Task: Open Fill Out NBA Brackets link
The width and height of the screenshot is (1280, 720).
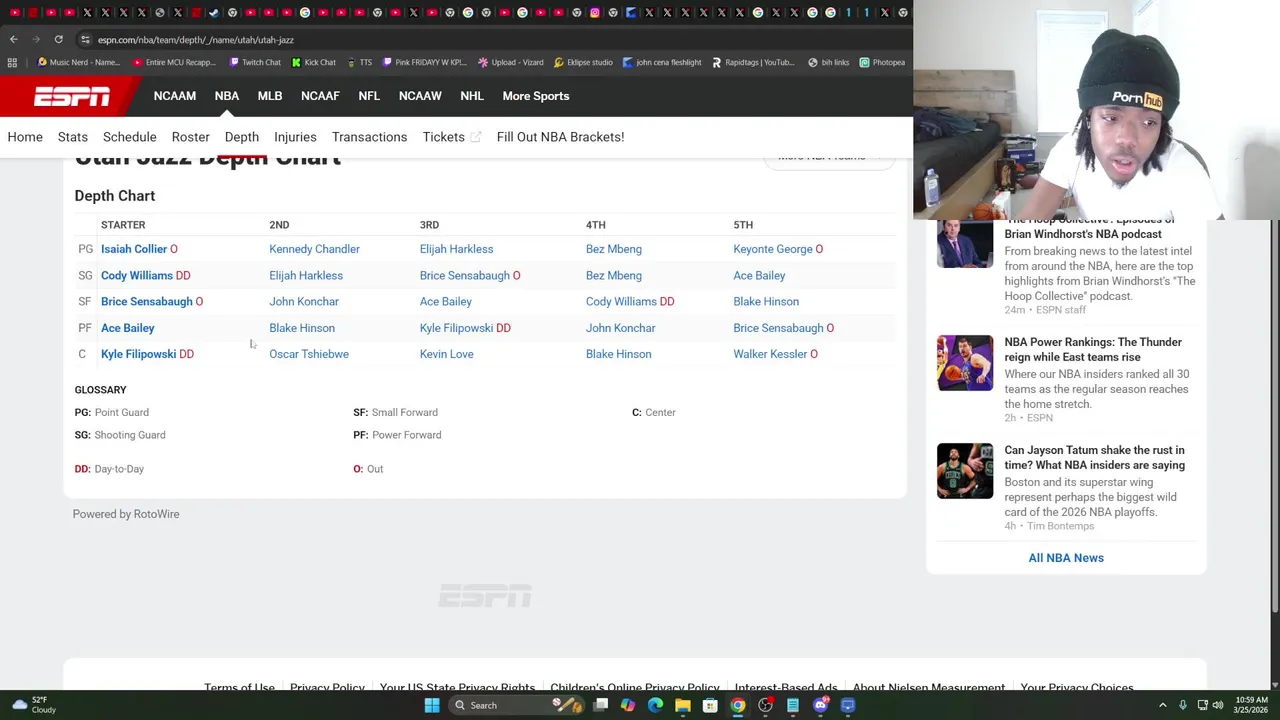Action: tap(560, 137)
